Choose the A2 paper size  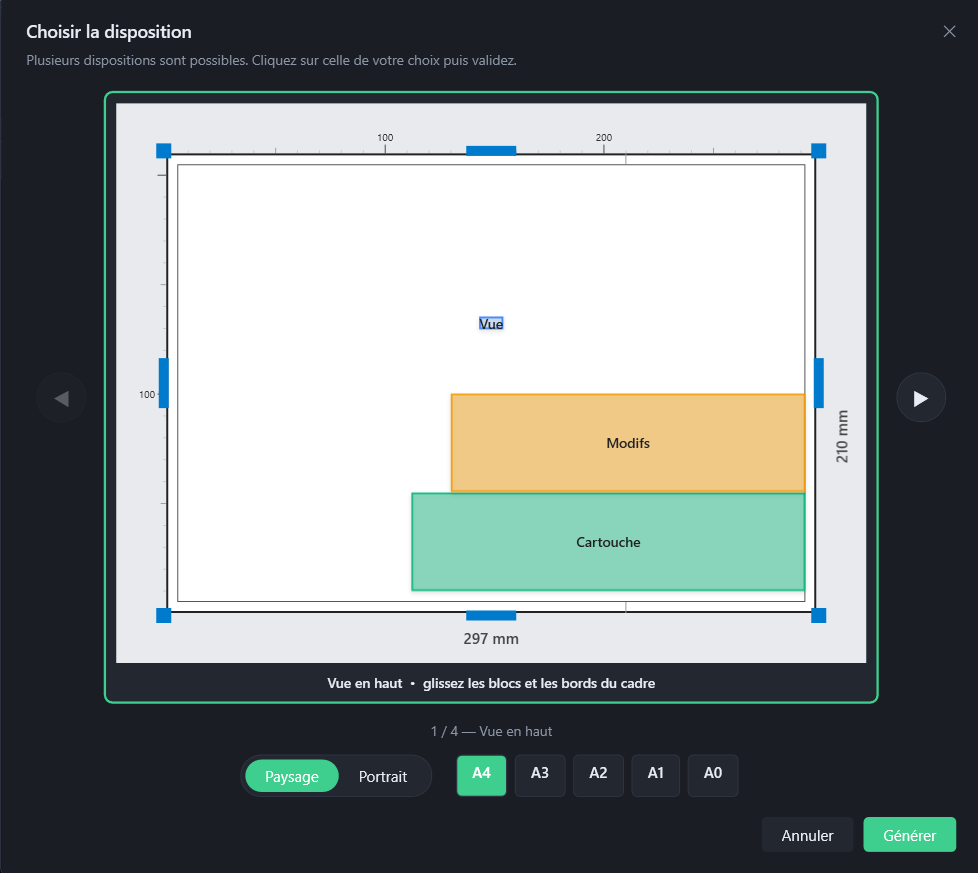598,775
